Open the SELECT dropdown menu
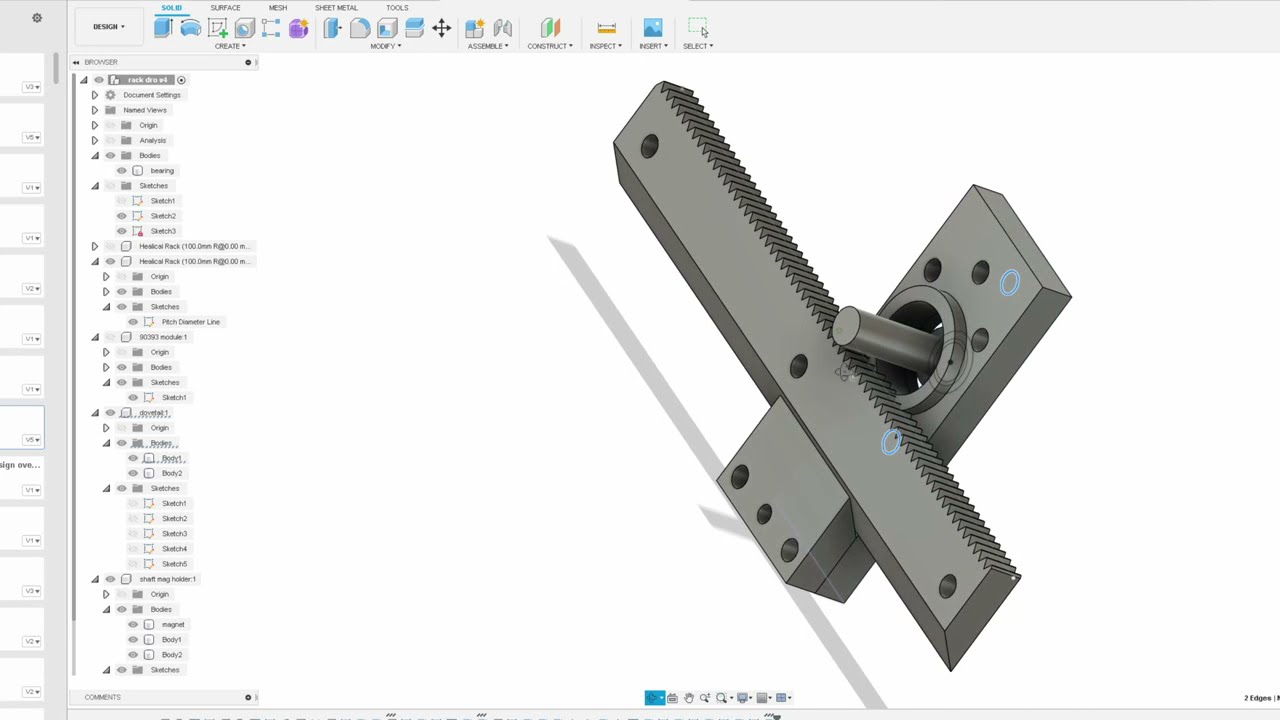This screenshot has width=1280, height=720. click(698, 46)
